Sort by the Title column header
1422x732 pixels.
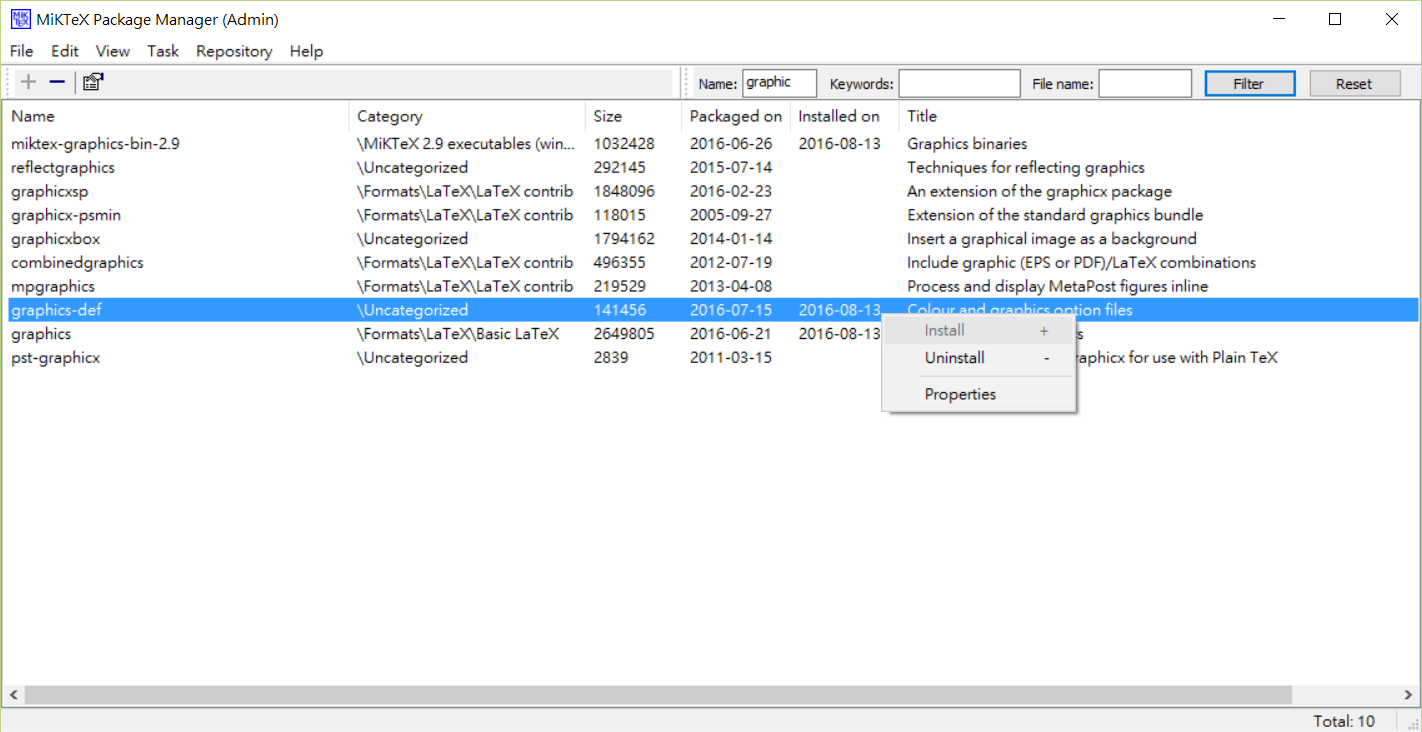click(1158, 116)
